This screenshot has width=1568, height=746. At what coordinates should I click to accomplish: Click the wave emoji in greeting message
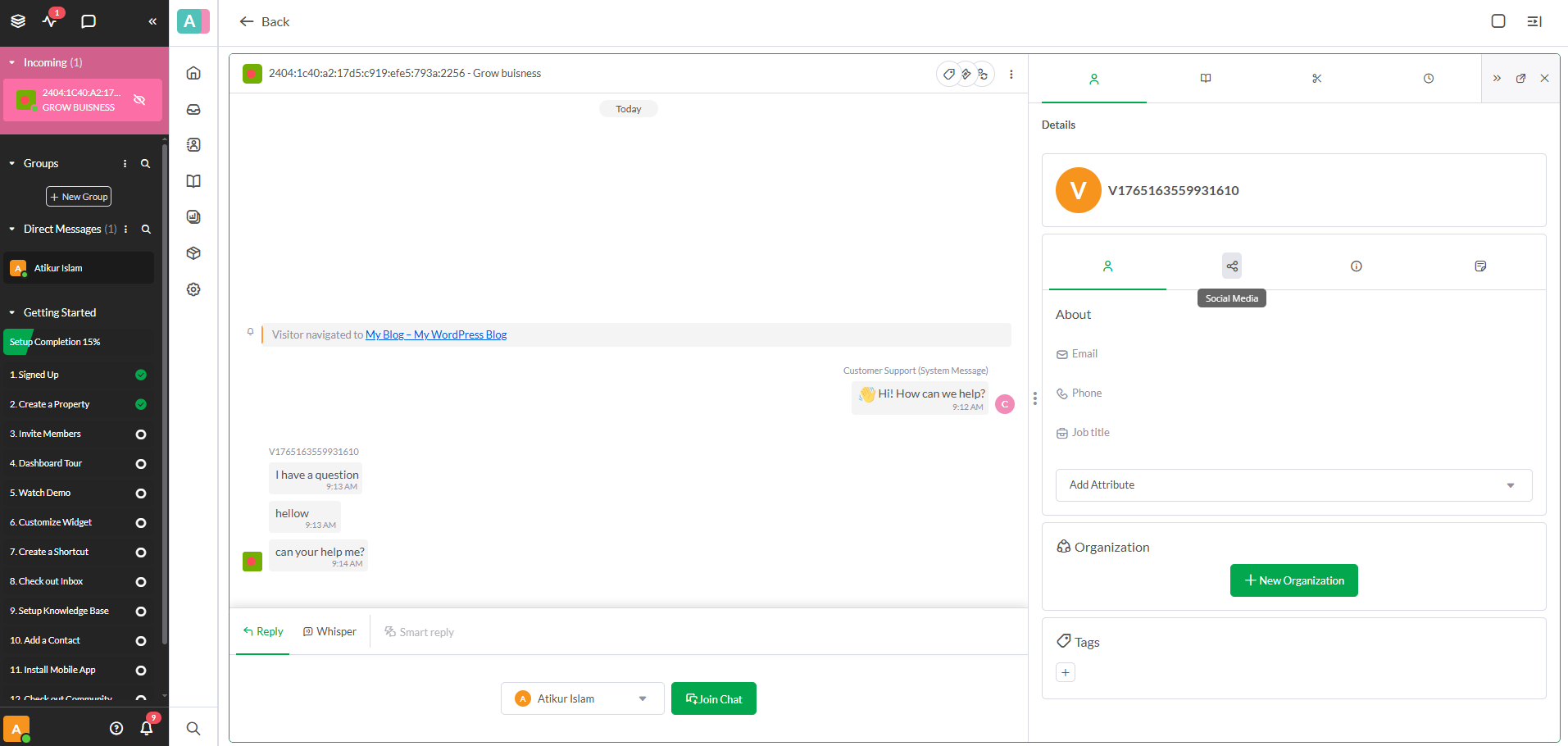tap(867, 394)
